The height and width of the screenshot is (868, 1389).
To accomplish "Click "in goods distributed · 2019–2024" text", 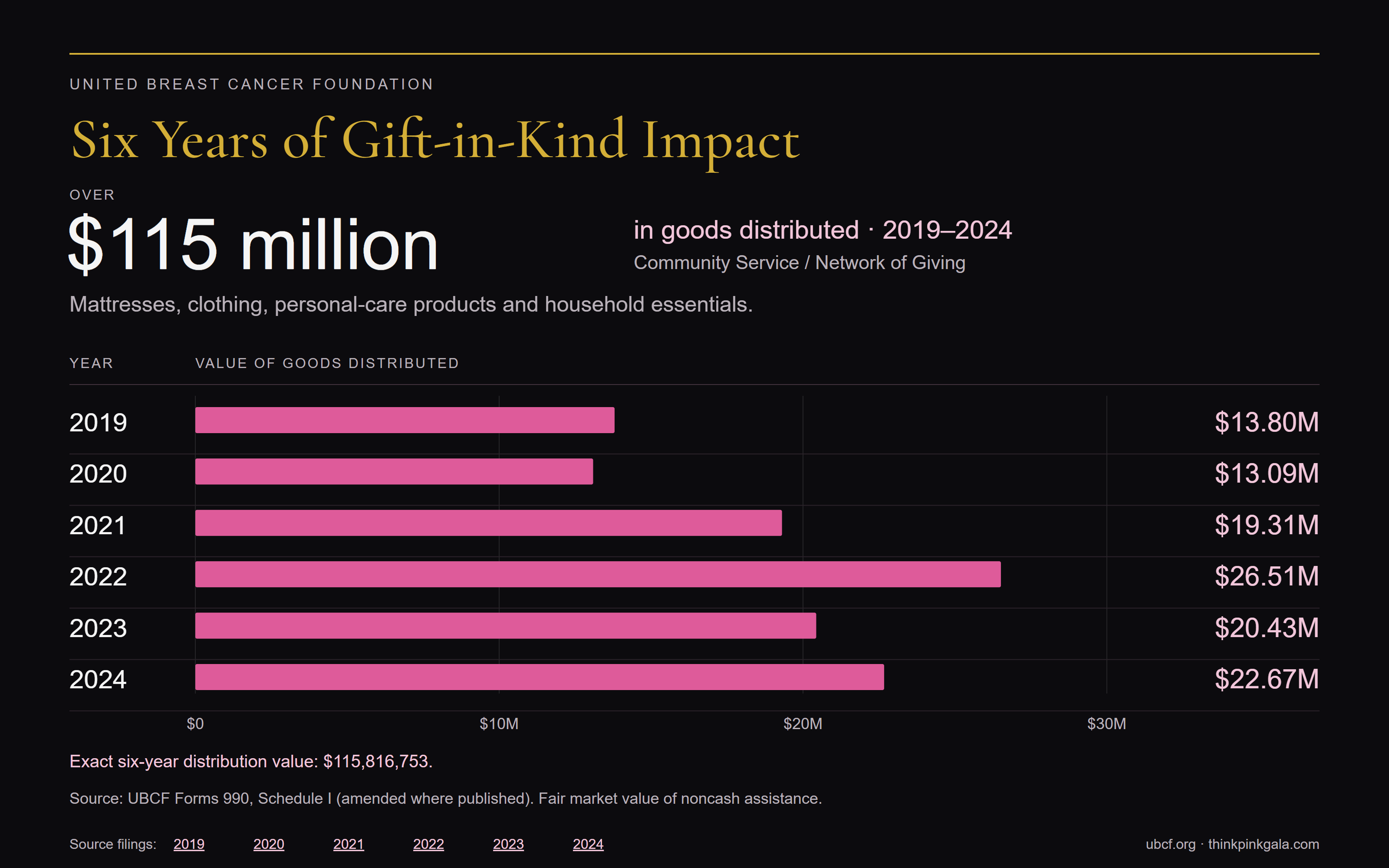I will tap(823, 230).
